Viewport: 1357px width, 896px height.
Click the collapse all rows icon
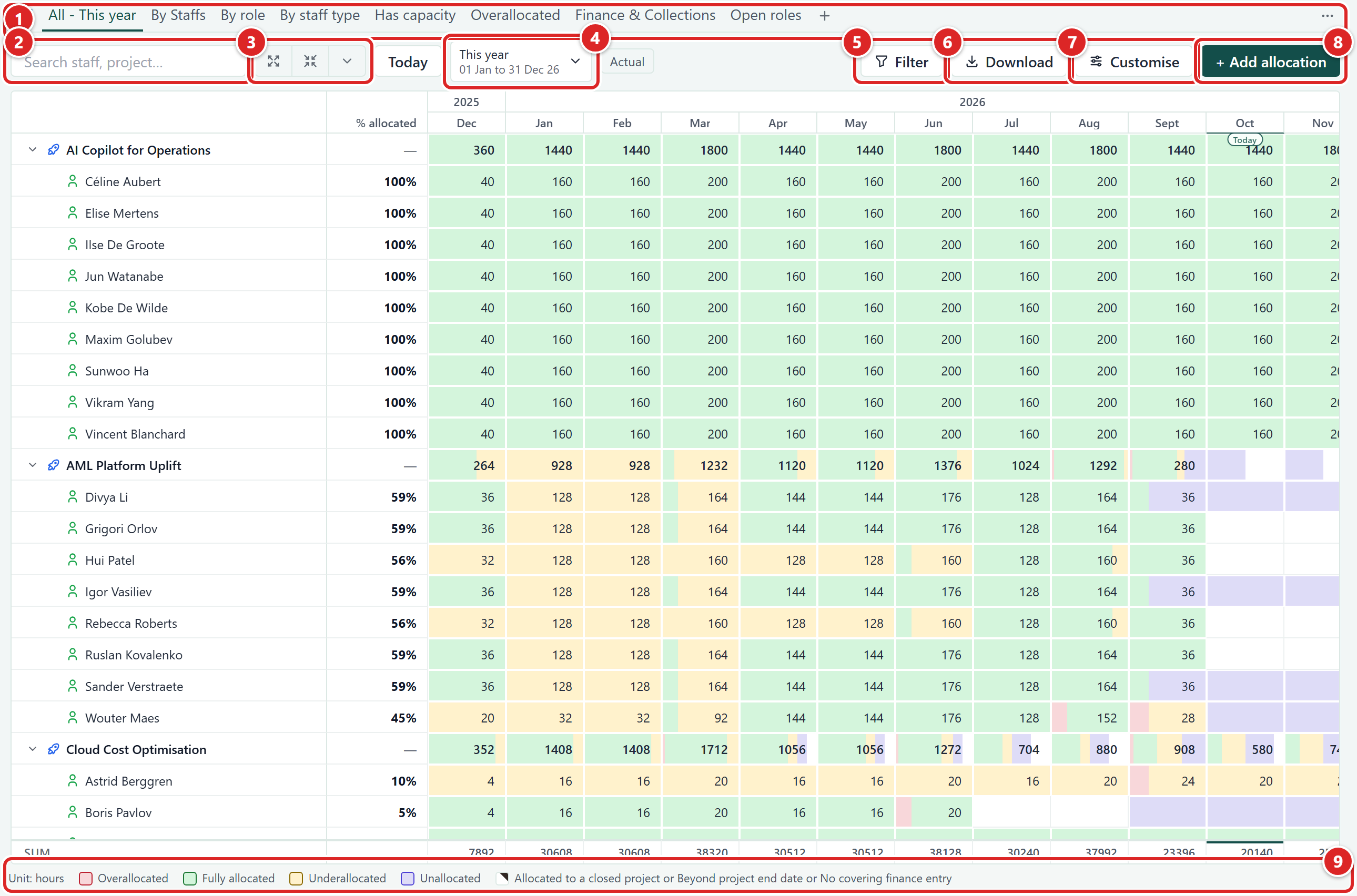pyautogui.click(x=310, y=62)
